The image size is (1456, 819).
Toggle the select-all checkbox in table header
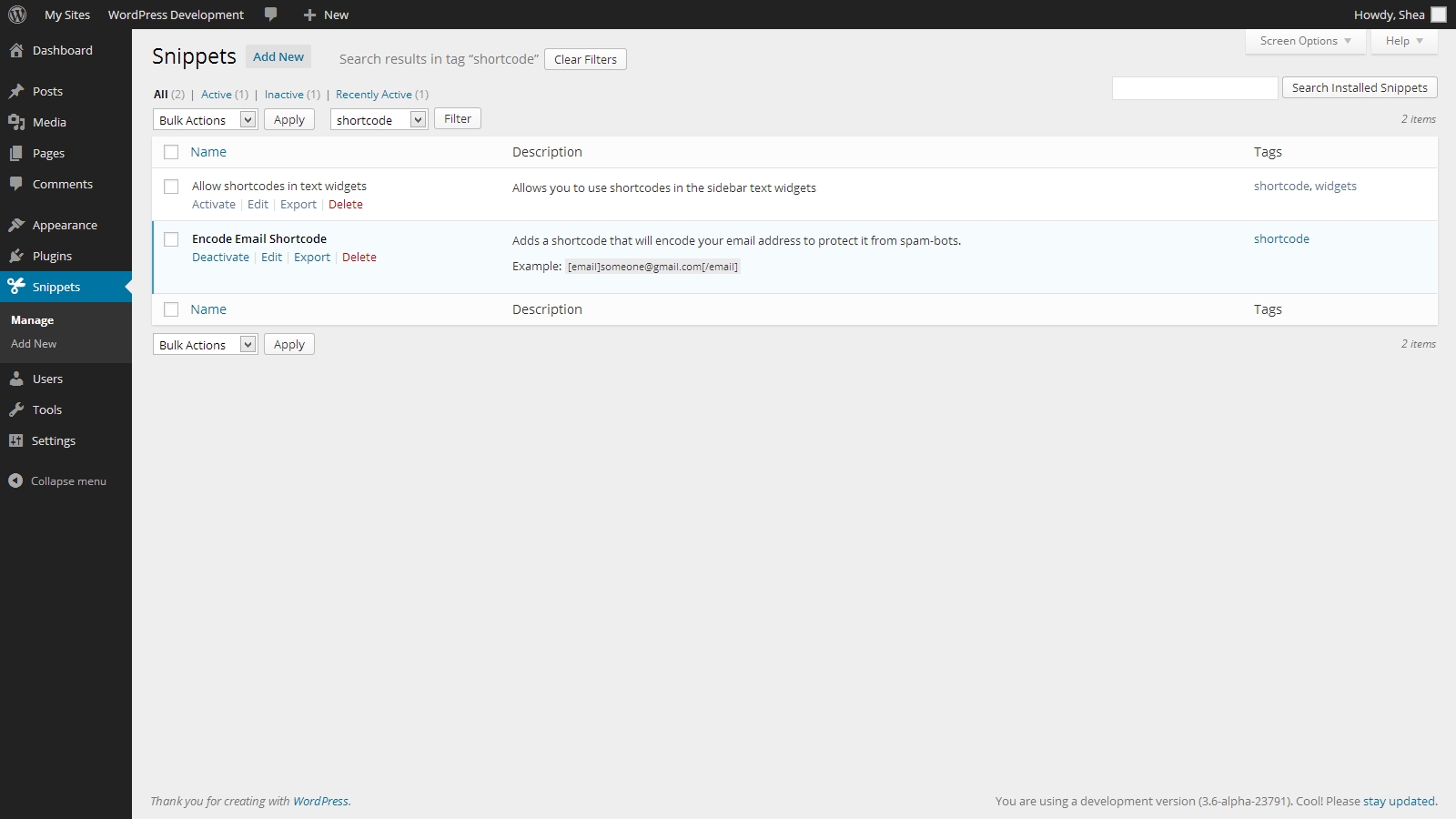click(x=171, y=152)
